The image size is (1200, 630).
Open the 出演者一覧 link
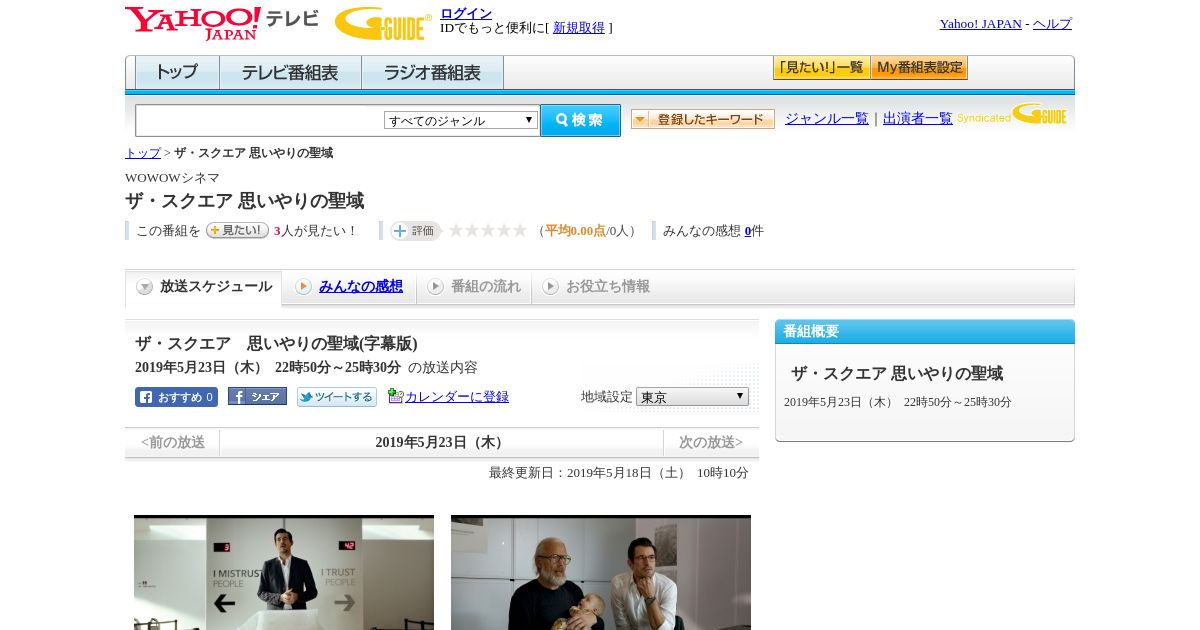pyautogui.click(x=918, y=118)
